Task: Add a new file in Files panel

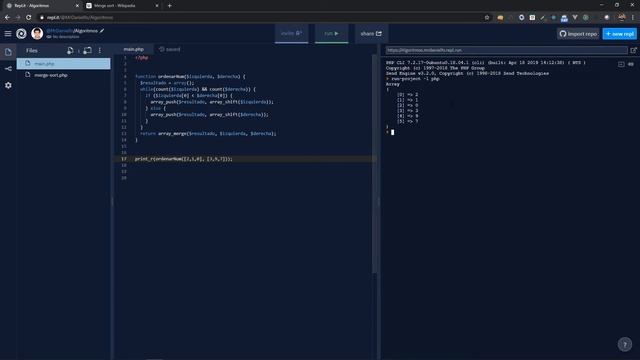Action: (x=70, y=50)
